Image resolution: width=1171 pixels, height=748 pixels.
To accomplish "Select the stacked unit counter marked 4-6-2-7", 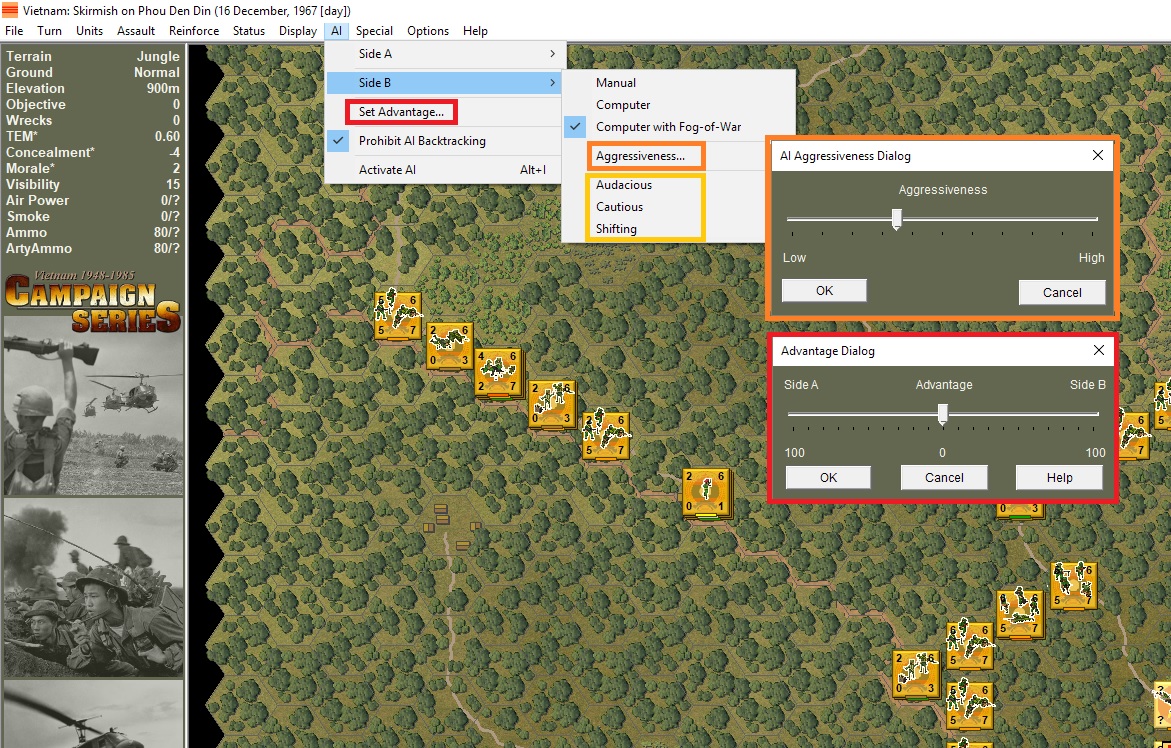I will [497, 371].
